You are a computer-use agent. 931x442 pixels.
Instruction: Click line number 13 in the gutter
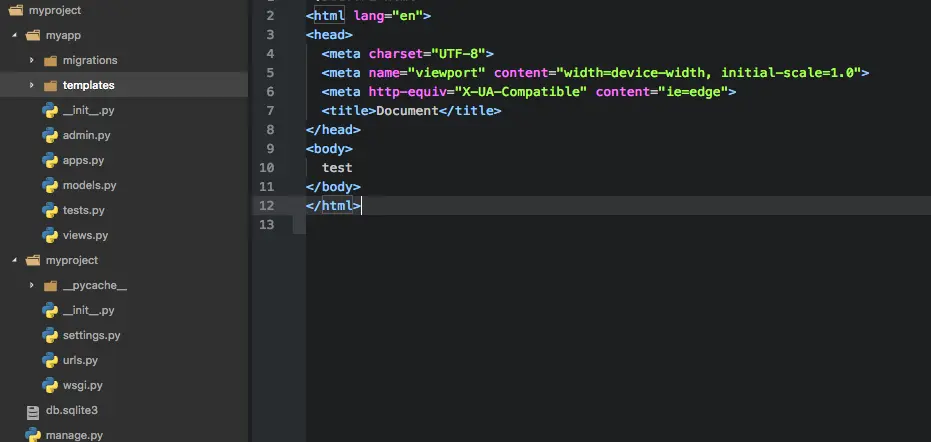[267, 225]
